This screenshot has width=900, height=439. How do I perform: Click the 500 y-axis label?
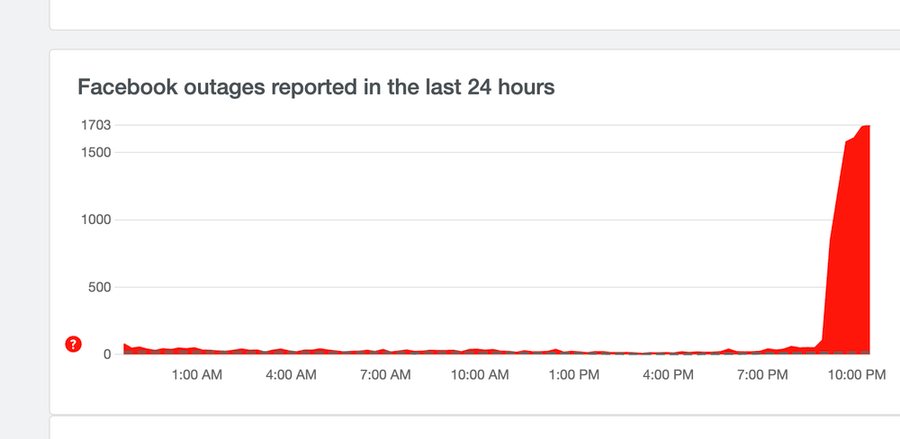pyautogui.click(x=99, y=287)
